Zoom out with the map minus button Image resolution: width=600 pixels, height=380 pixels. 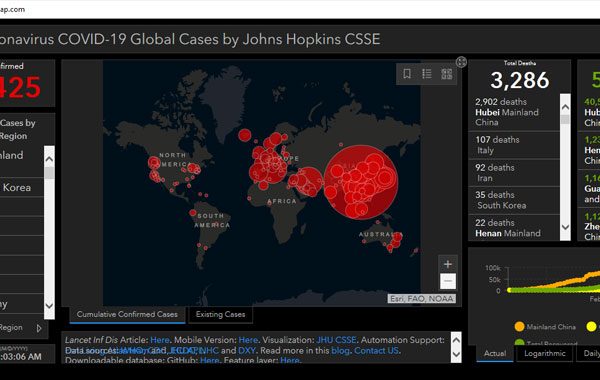click(x=448, y=281)
